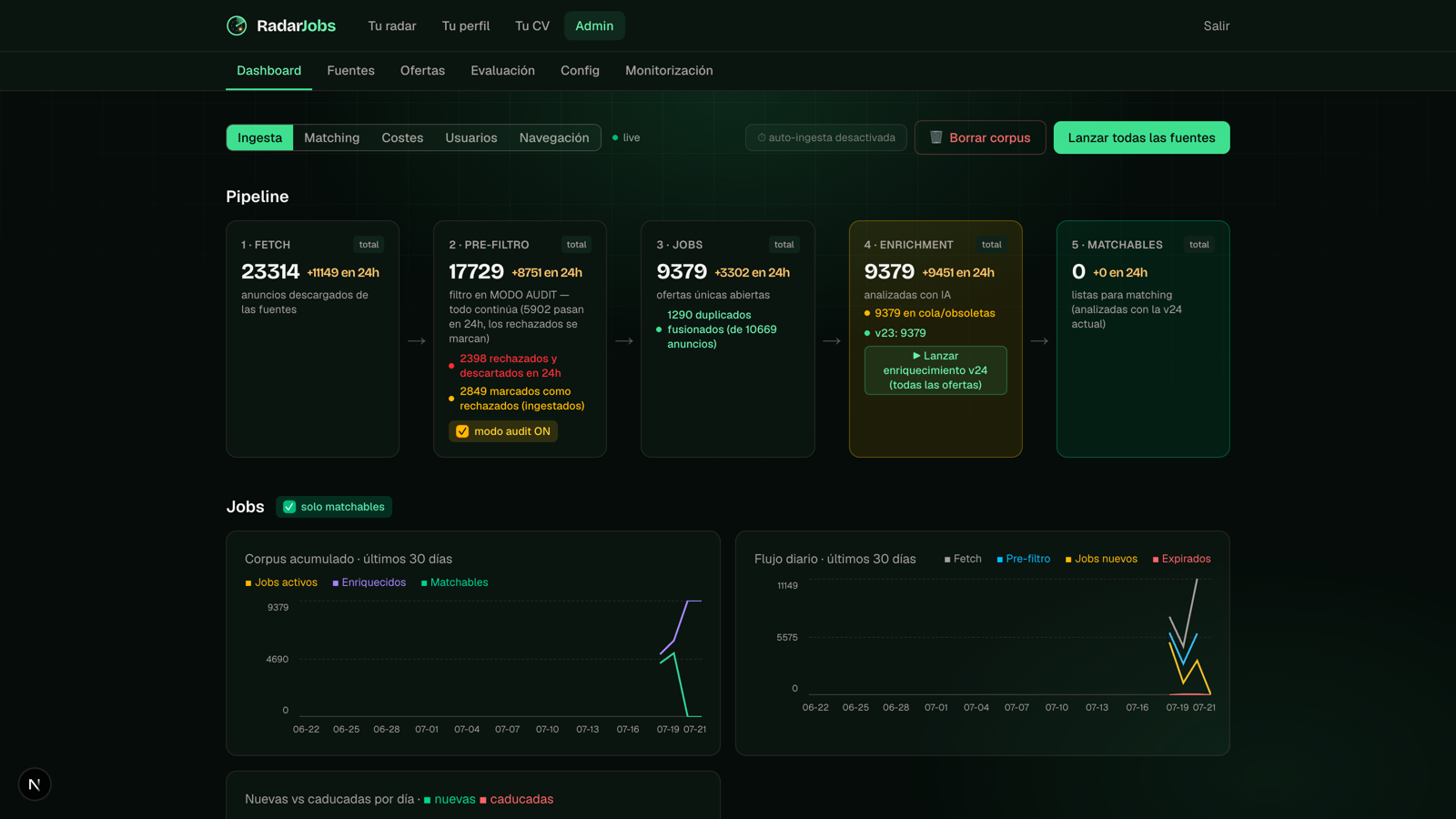The width and height of the screenshot is (1456, 819).
Task: Click the Jobs activos legend swatch
Action: pyautogui.click(x=248, y=583)
